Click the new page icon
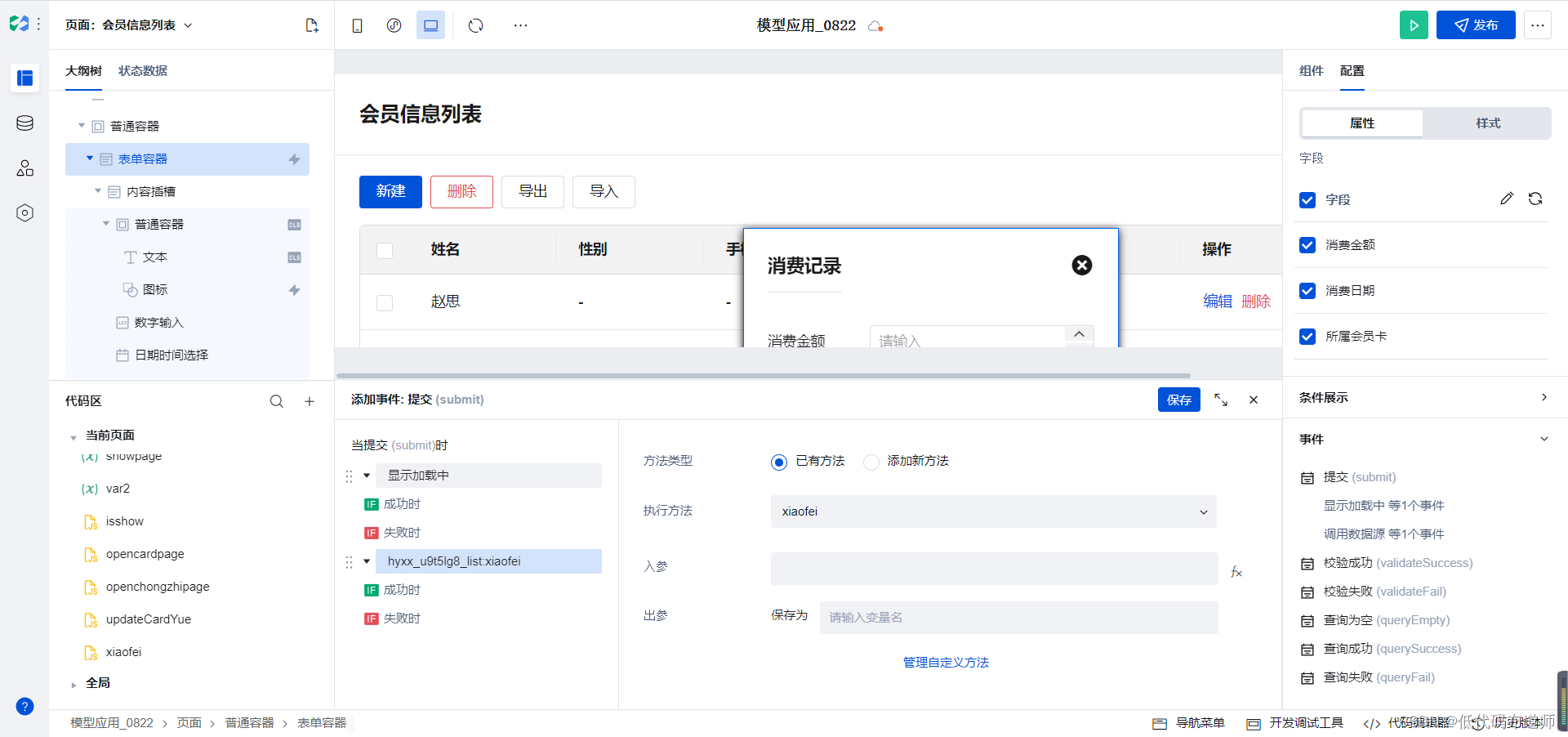Viewport: 1568px width, 737px height. pos(311,25)
